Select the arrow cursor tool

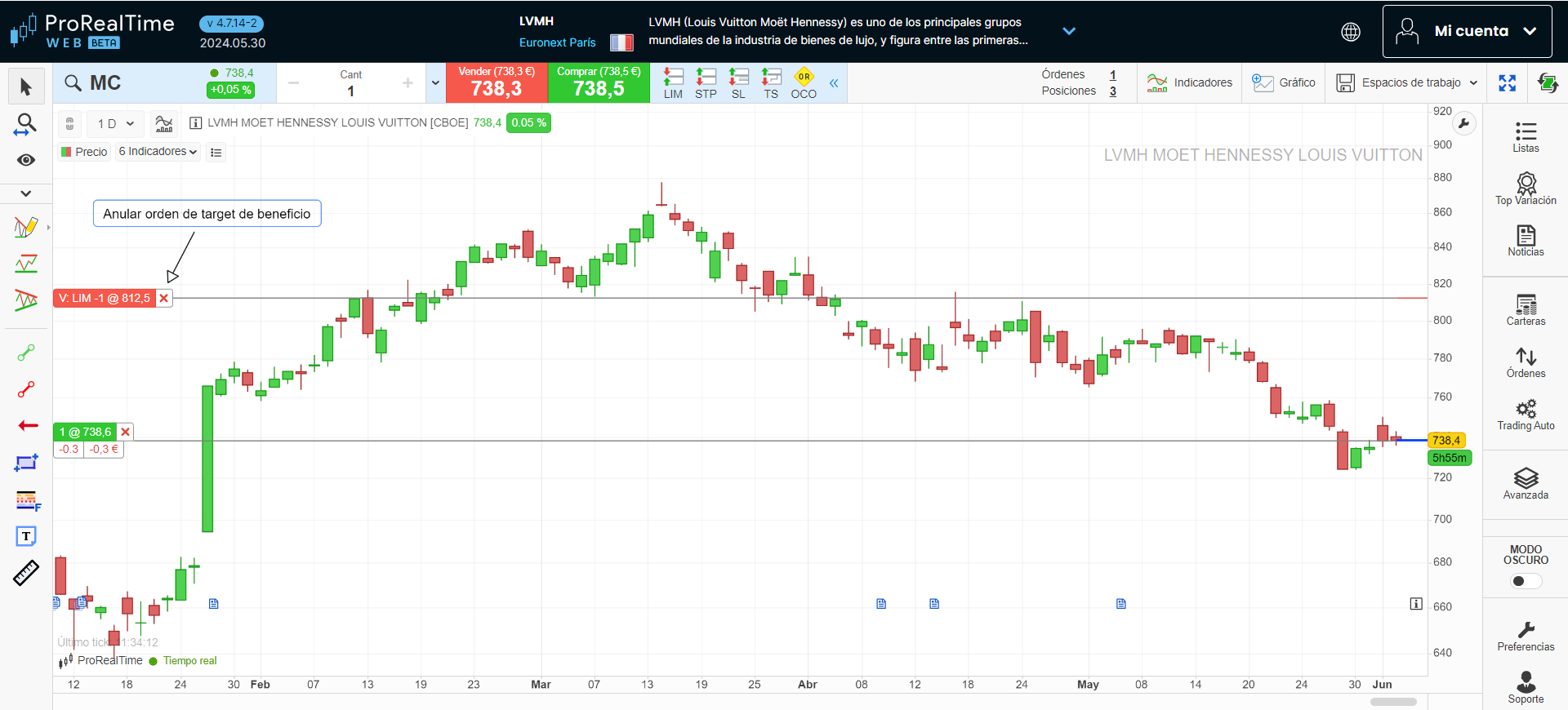26,87
